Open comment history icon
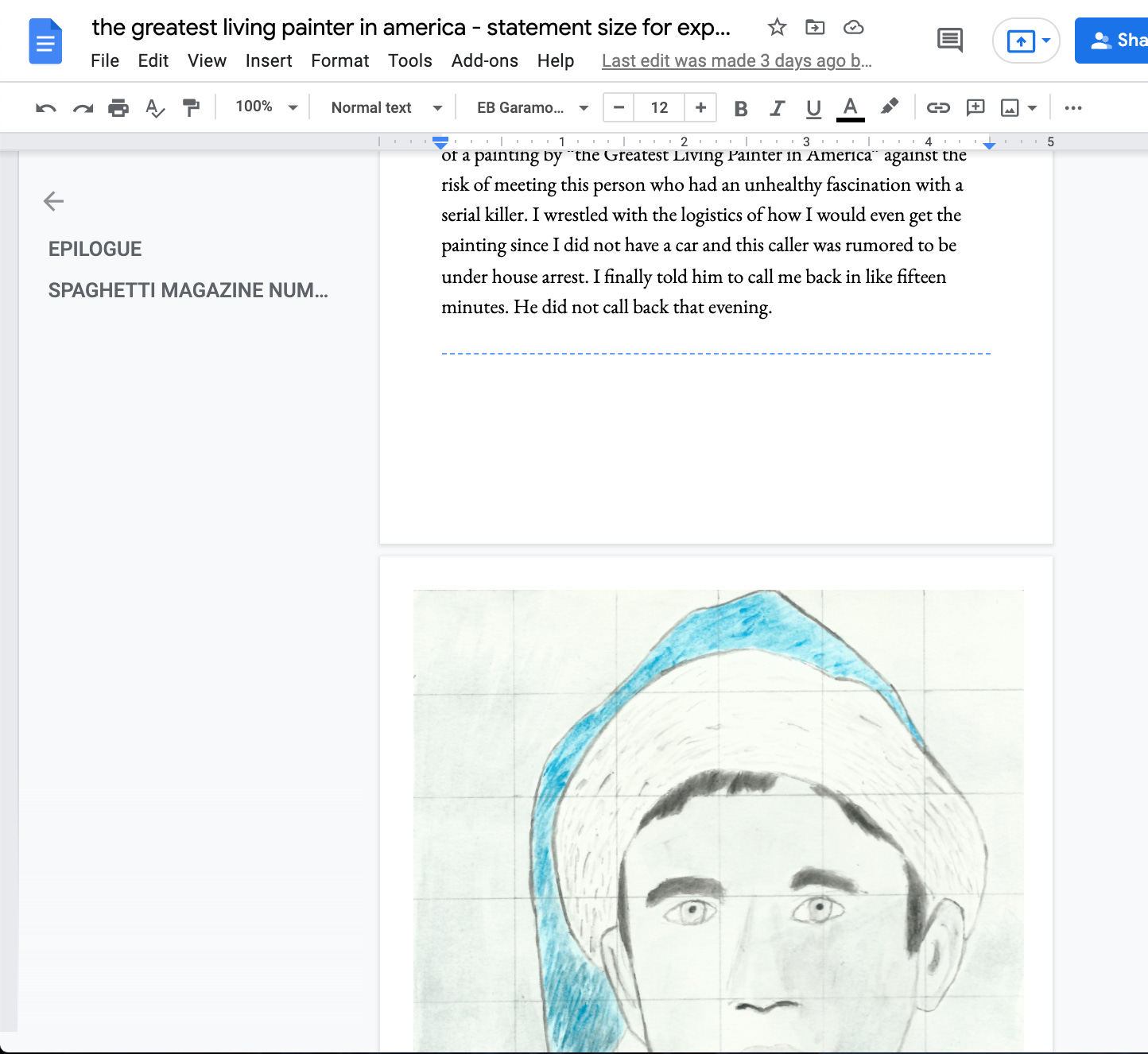Viewport: 1148px width, 1054px height. (x=949, y=40)
